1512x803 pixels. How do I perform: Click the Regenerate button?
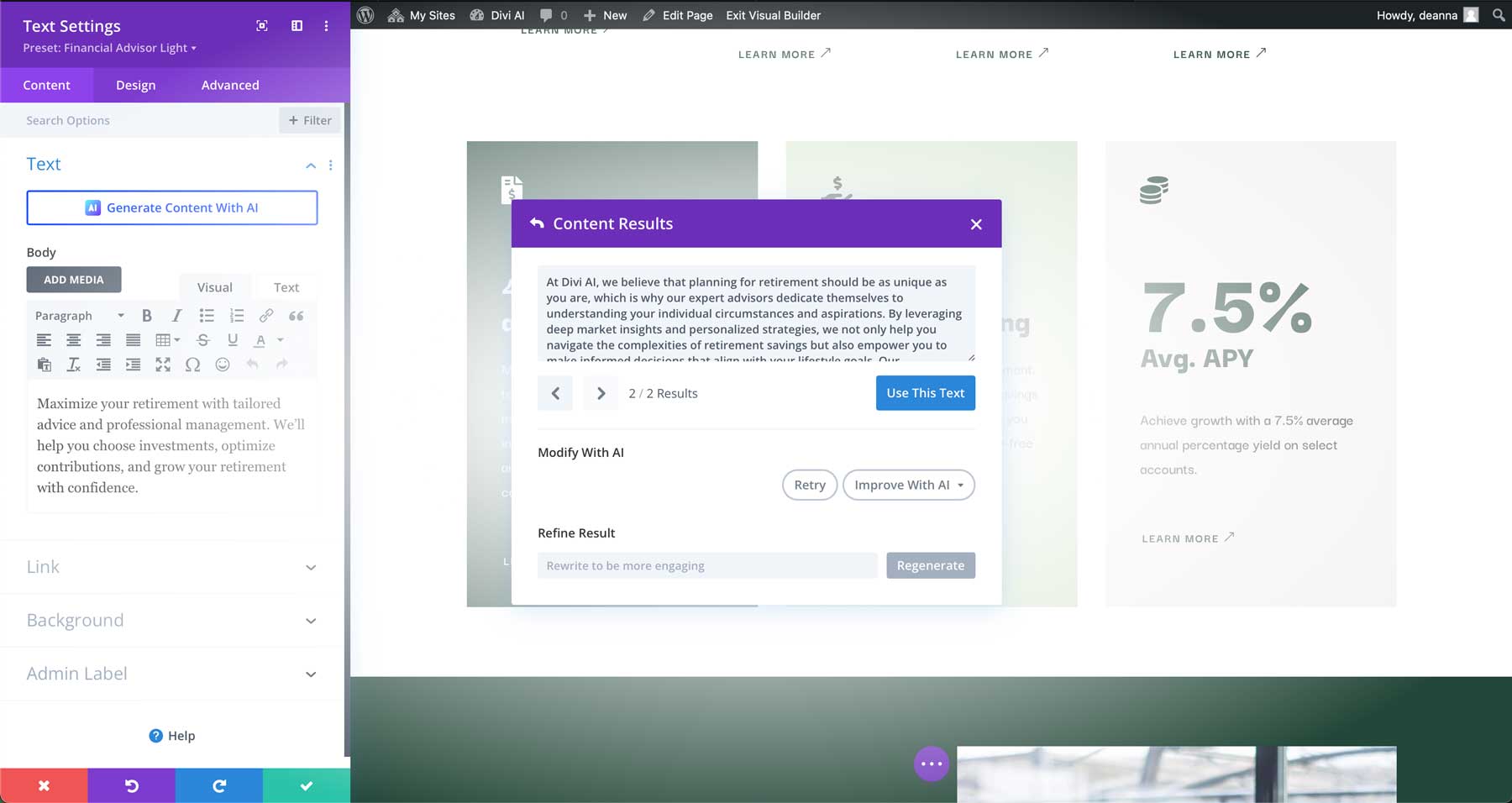(x=931, y=565)
